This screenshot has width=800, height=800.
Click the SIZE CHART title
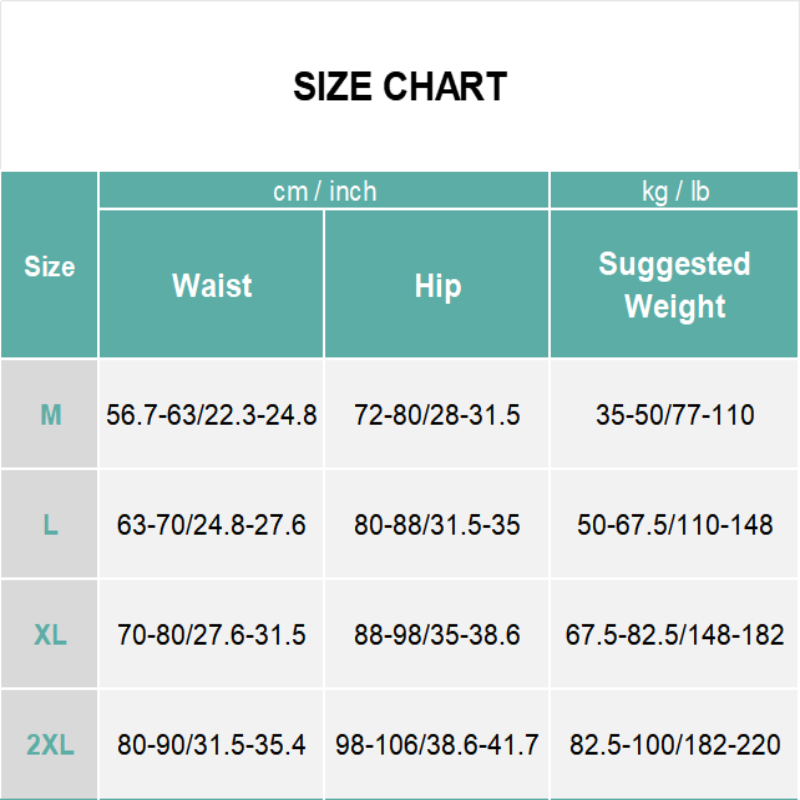tap(400, 87)
